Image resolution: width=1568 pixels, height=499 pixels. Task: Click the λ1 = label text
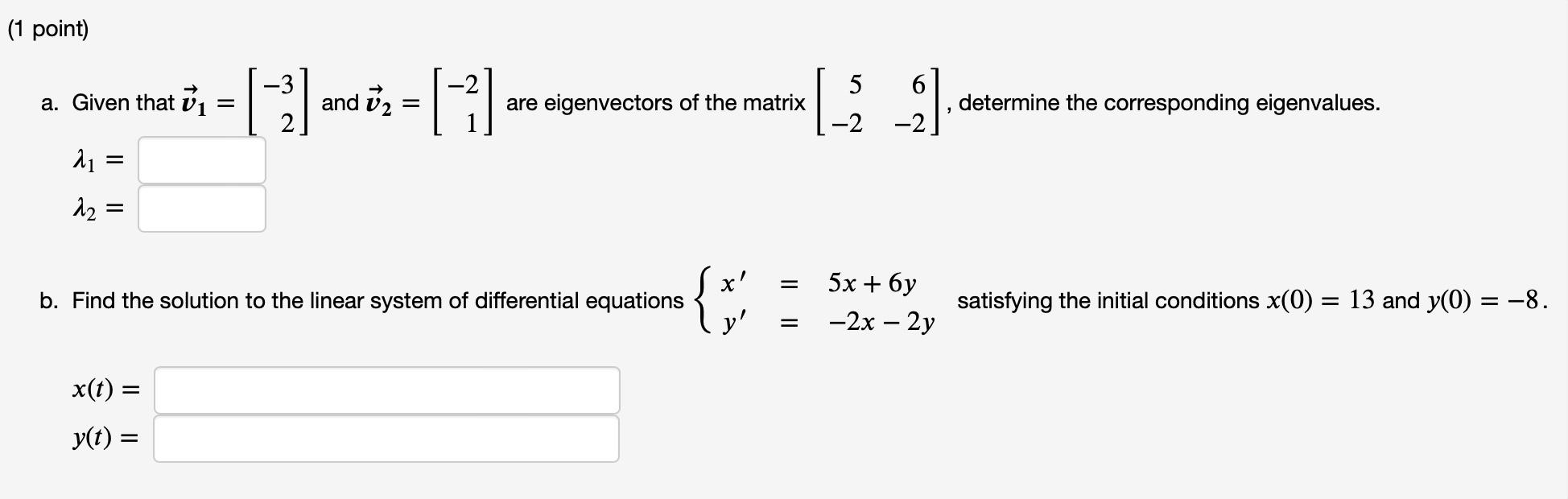pyautogui.click(x=98, y=160)
